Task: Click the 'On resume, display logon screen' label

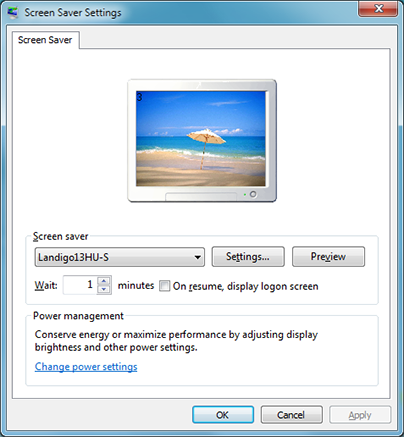Action: [246, 286]
